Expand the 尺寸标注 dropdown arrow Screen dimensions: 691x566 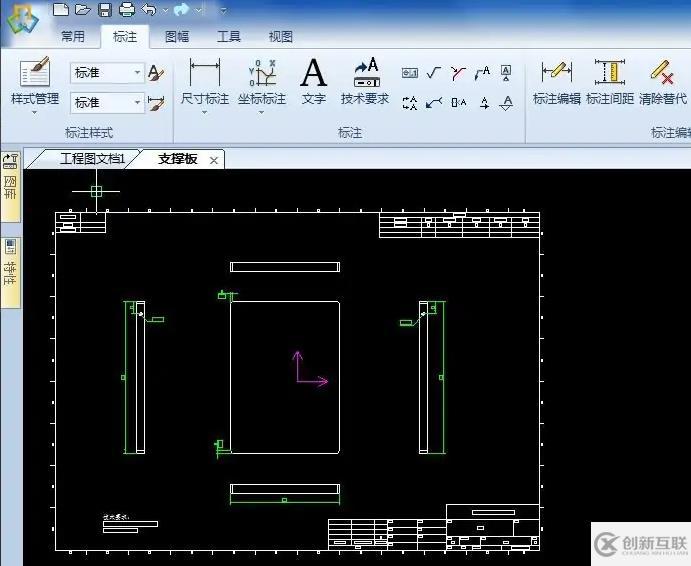pos(204,113)
